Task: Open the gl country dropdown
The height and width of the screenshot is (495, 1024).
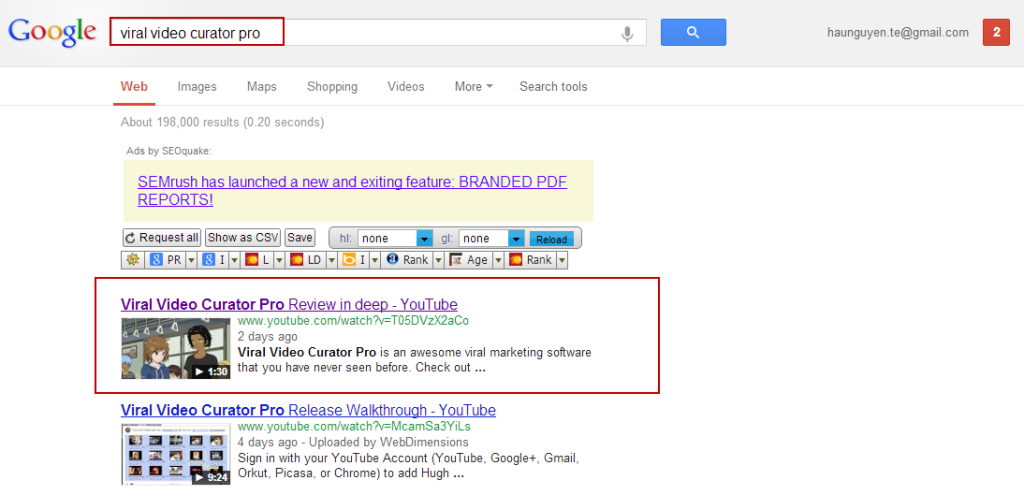Action: pyautogui.click(x=492, y=238)
